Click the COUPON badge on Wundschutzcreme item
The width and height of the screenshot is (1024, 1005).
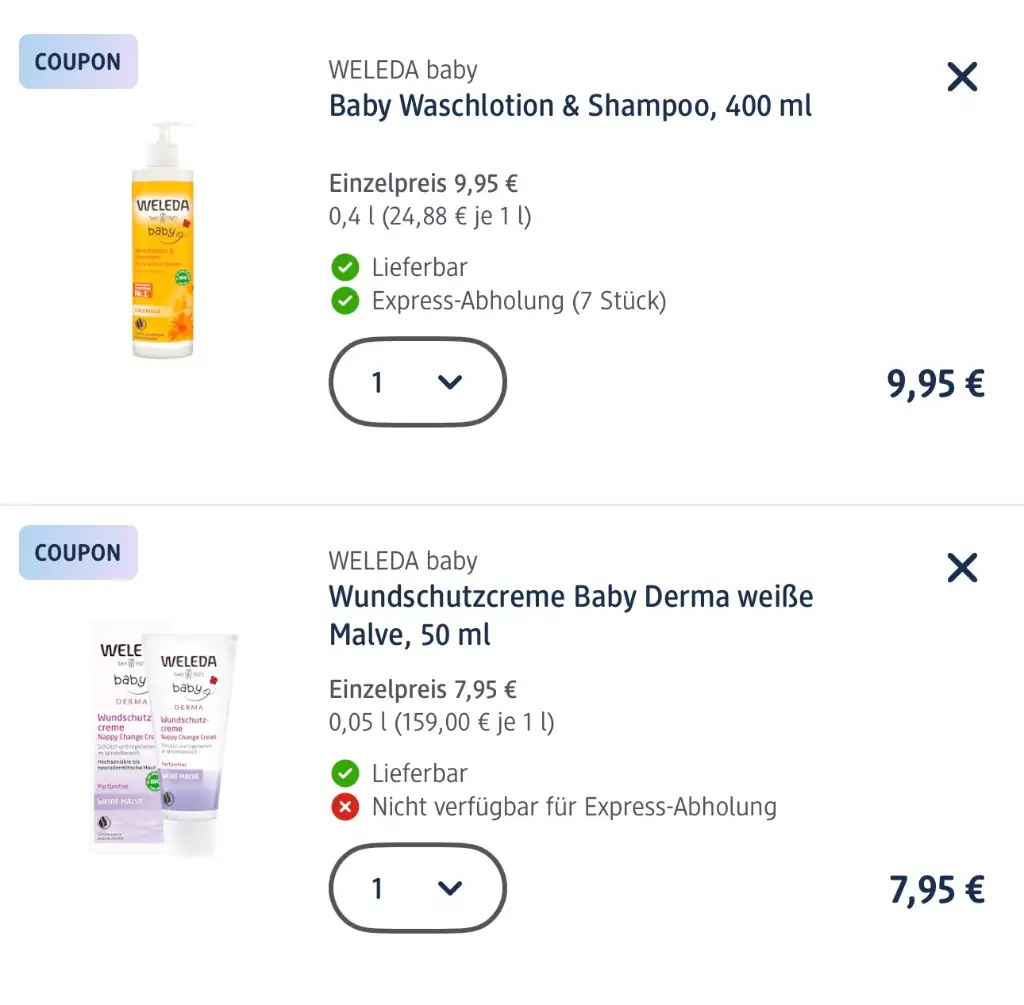click(78, 552)
